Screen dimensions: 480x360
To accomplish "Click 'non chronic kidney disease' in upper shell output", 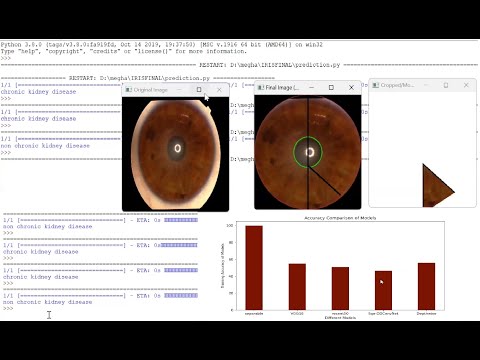I will [x=45, y=146].
